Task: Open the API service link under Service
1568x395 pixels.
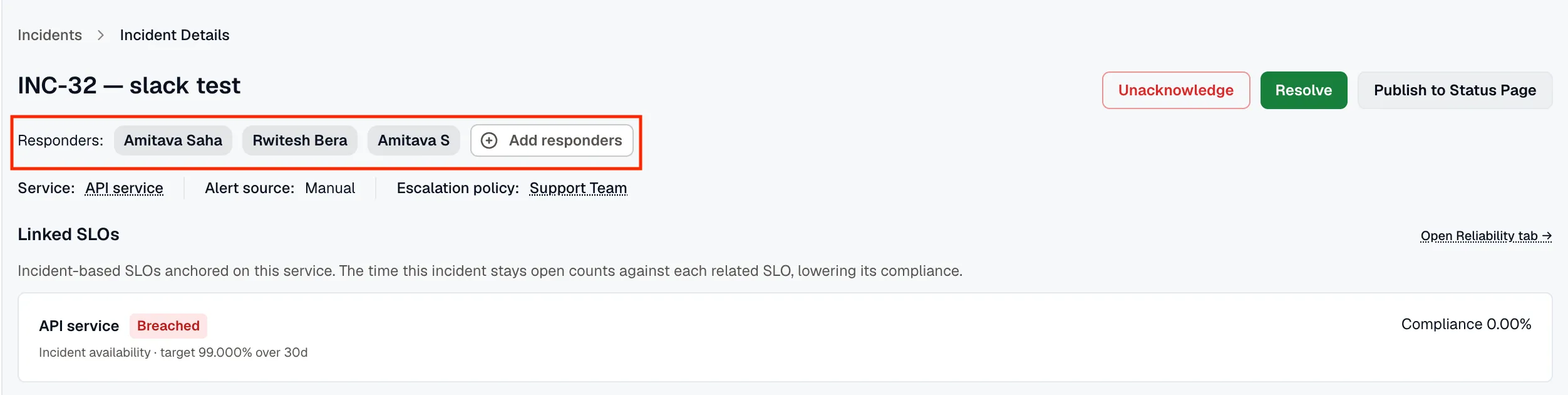Action: pos(124,188)
